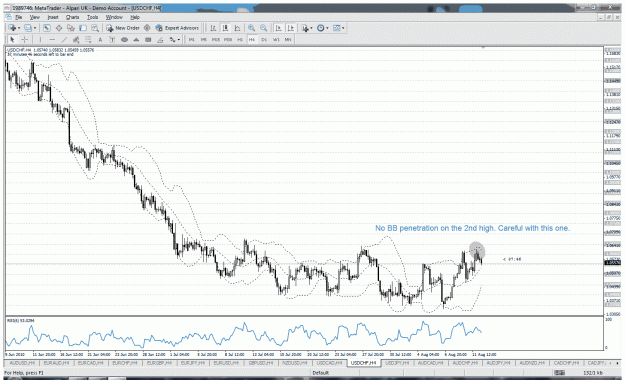The width and height of the screenshot is (625, 380).
Task: Set timeframe to M1
Action: [x=192, y=39]
